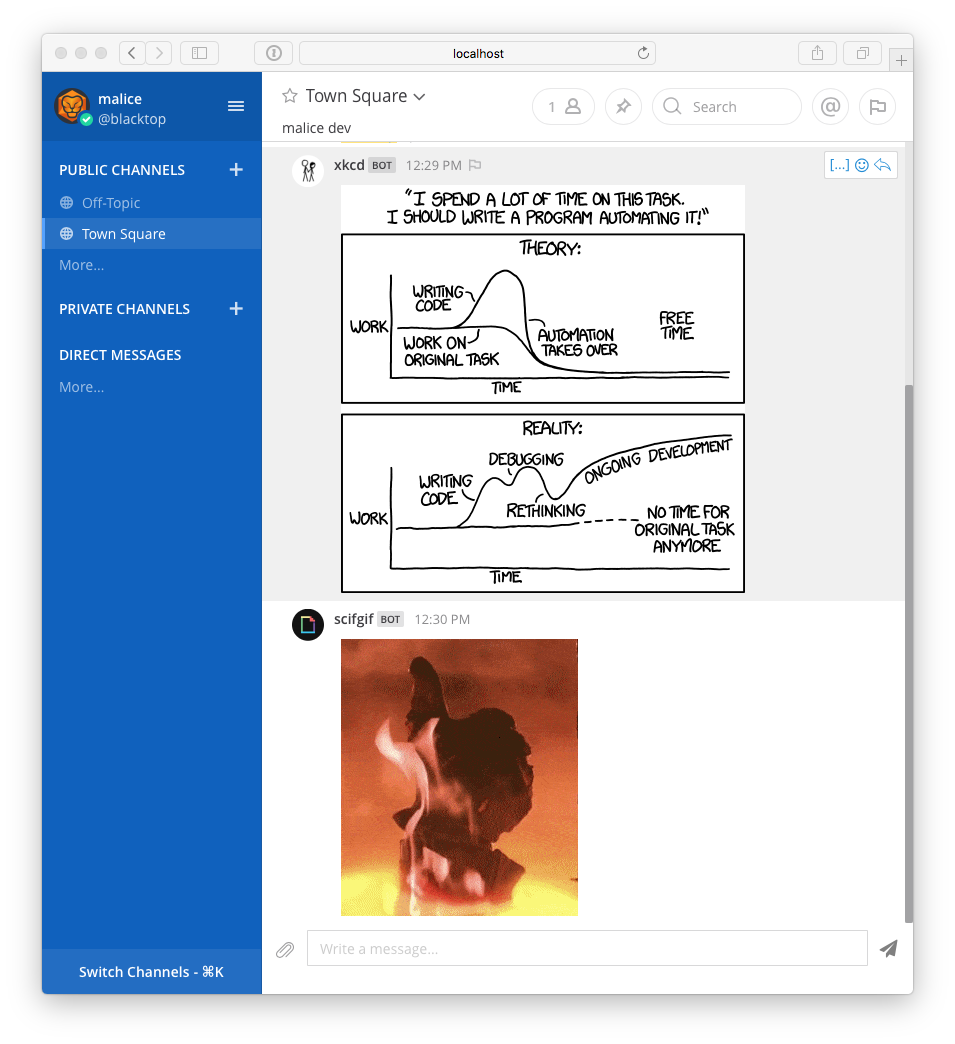
Task: Click the scifgif bot avatar
Action: 308,625
